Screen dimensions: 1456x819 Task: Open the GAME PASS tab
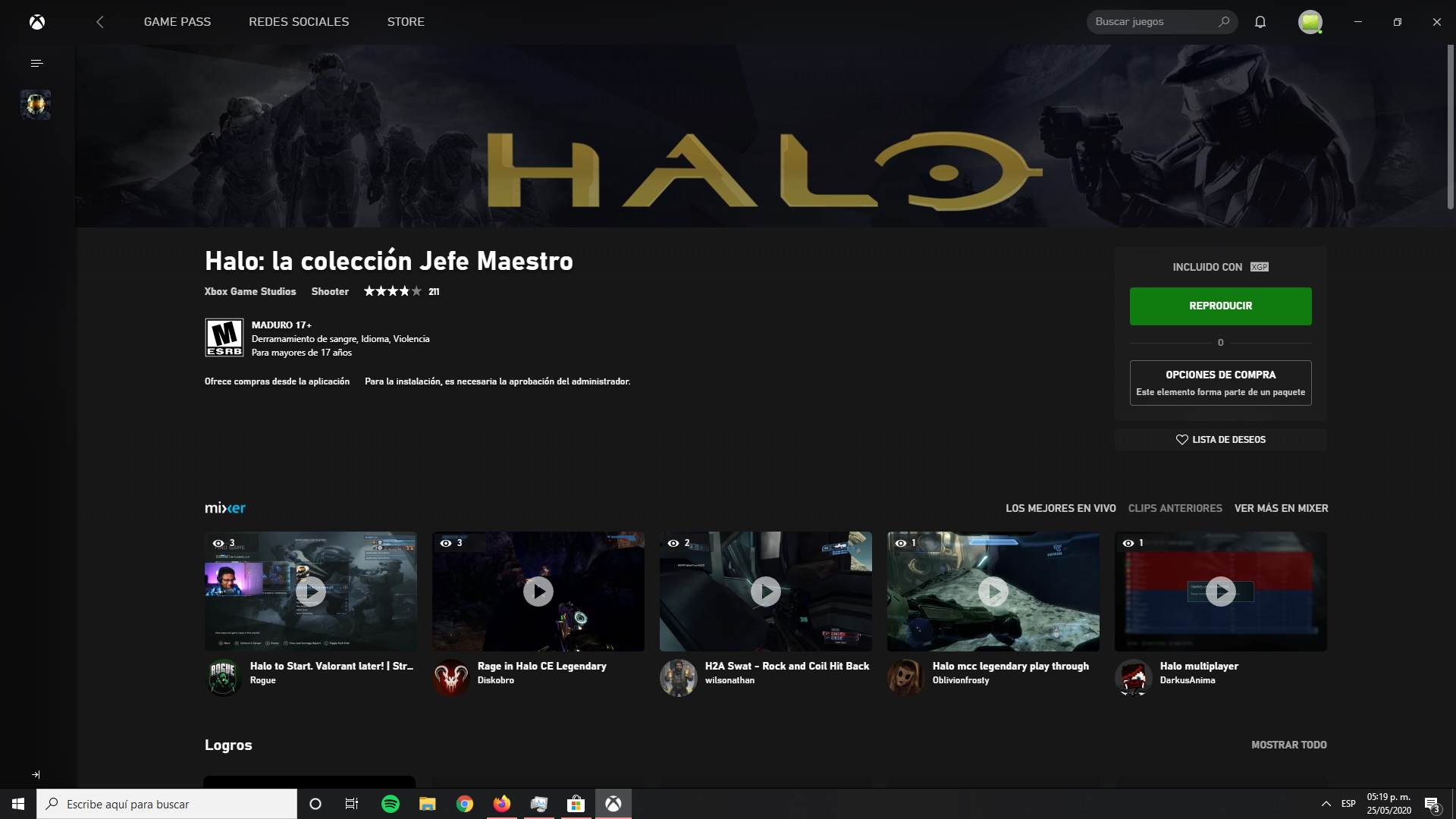pyautogui.click(x=177, y=22)
